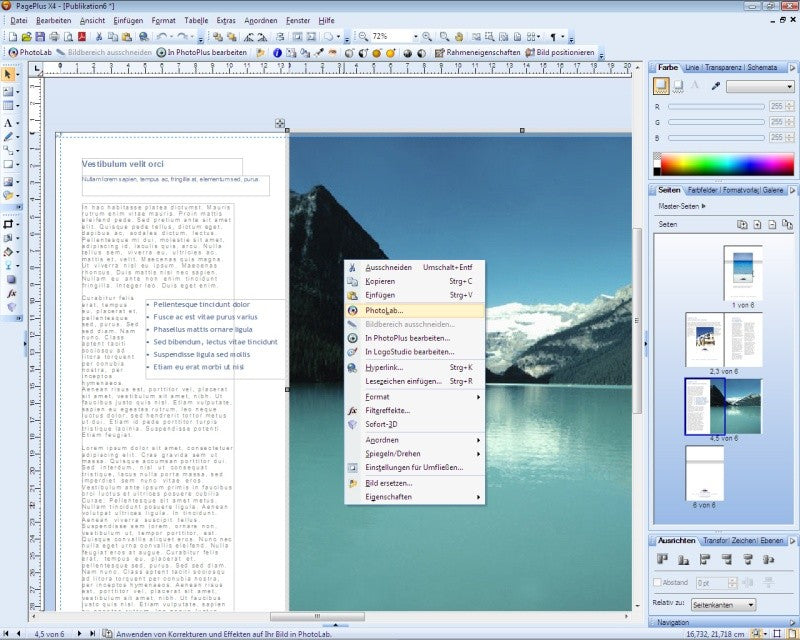
Task: Export to PDF using the red icon
Action: 82,37
